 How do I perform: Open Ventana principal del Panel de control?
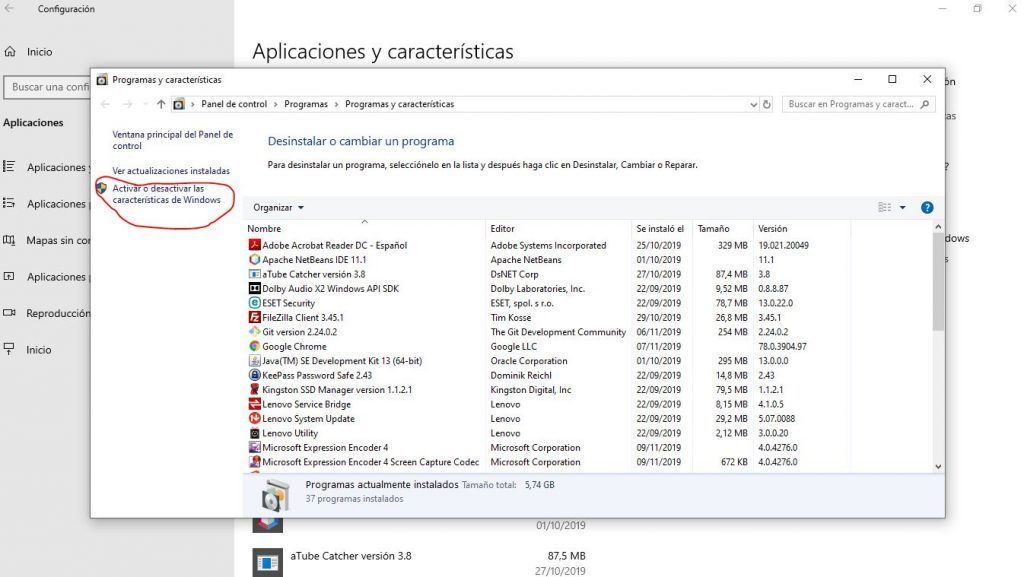tap(172, 140)
